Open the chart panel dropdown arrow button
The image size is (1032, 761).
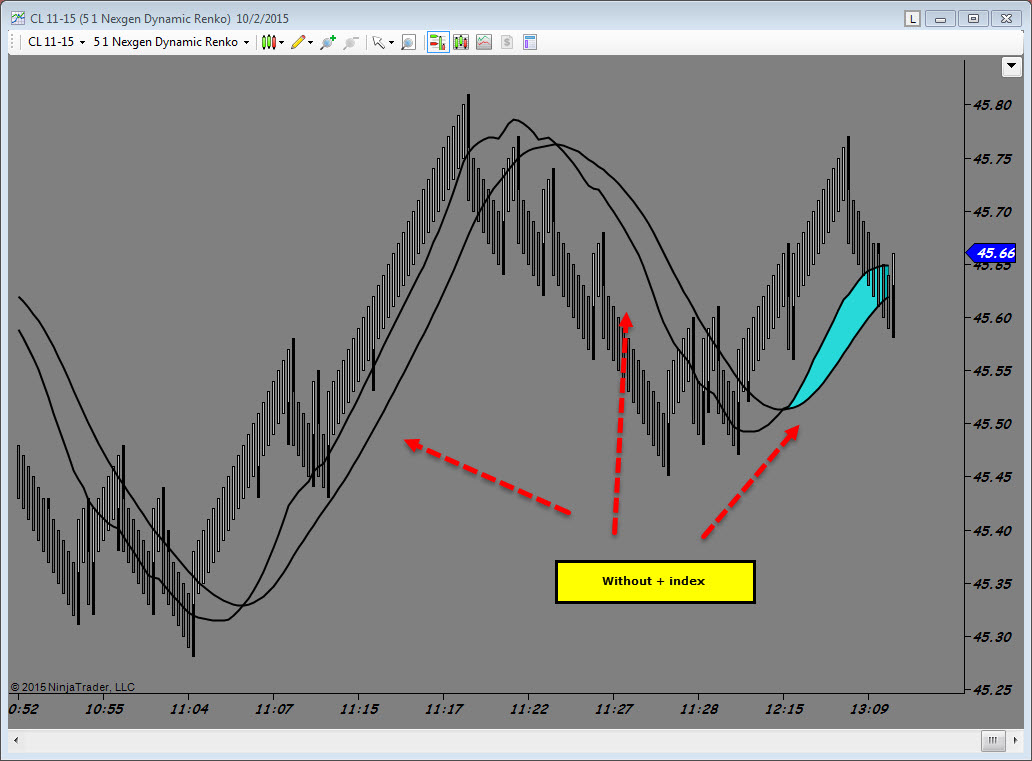coord(1012,67)
